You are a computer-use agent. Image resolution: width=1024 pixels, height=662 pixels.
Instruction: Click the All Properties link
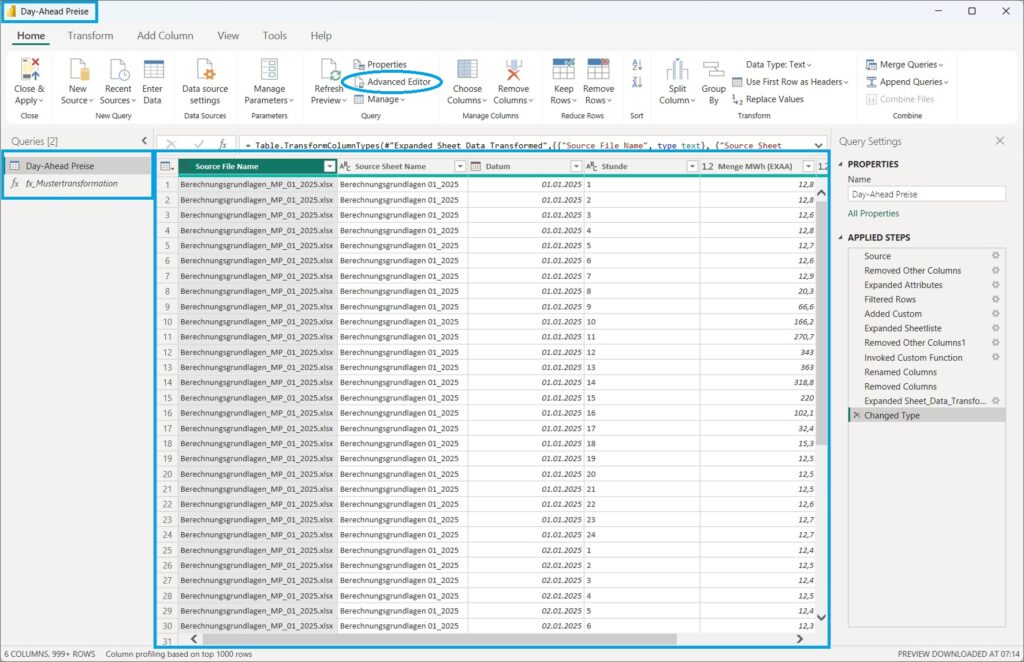coord(873,213)
